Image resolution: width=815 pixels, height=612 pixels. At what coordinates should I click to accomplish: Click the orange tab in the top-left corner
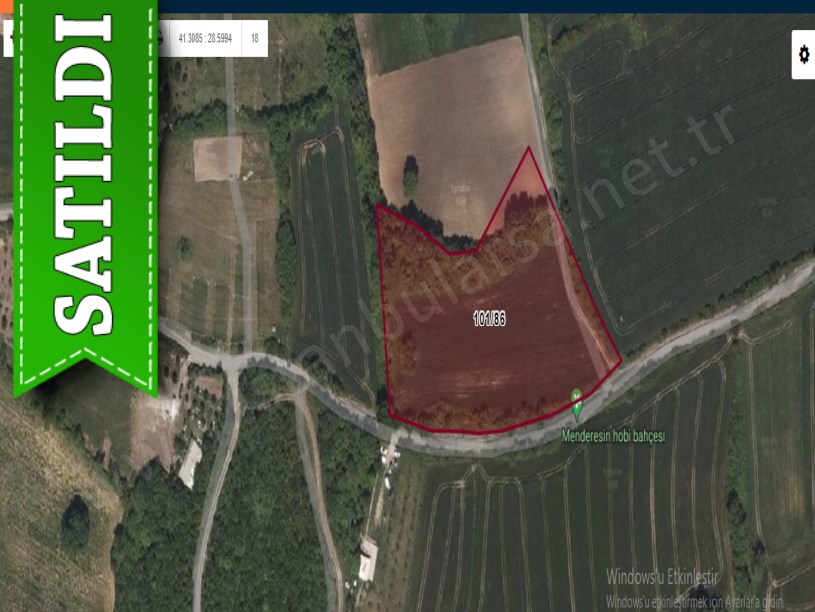tap(6, 6)
